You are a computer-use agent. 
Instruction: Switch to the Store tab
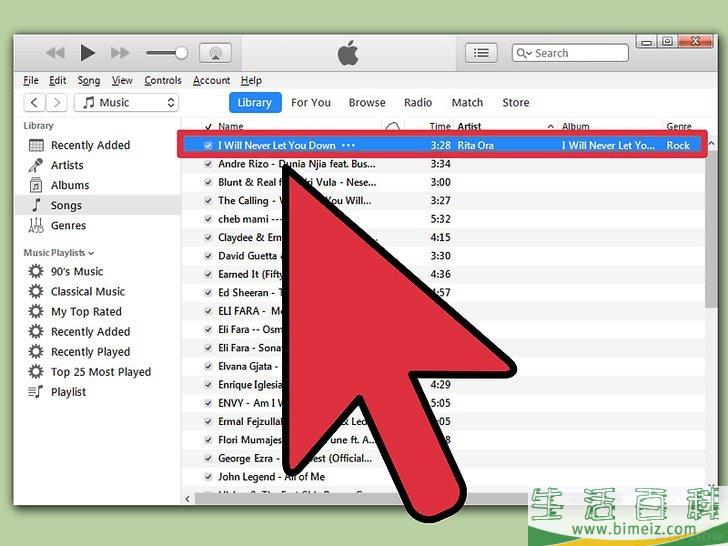[x=515, y=103]
